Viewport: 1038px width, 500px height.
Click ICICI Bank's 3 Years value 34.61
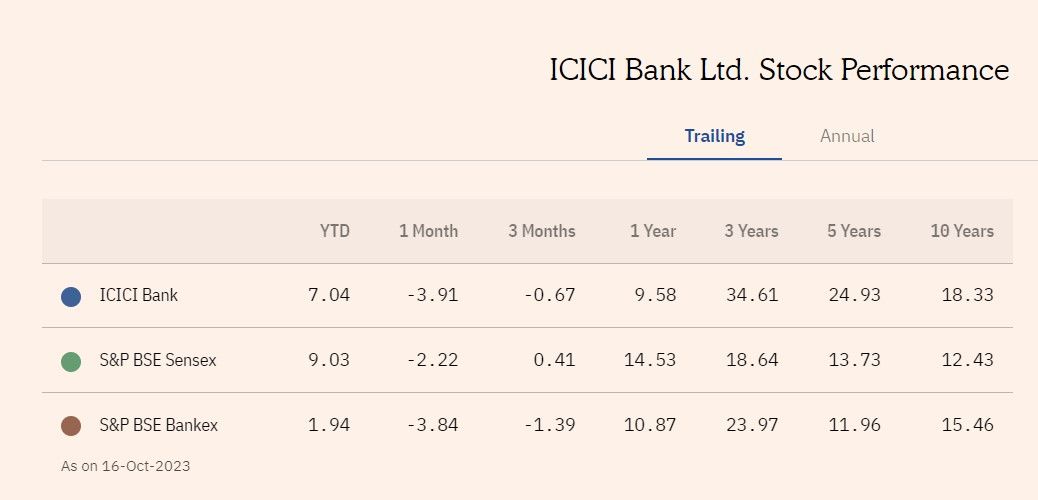coord(751,295)
